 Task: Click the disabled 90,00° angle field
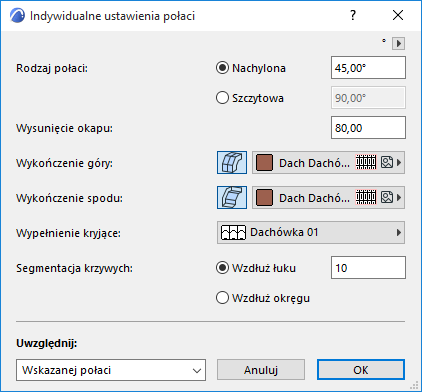(368, 98)
